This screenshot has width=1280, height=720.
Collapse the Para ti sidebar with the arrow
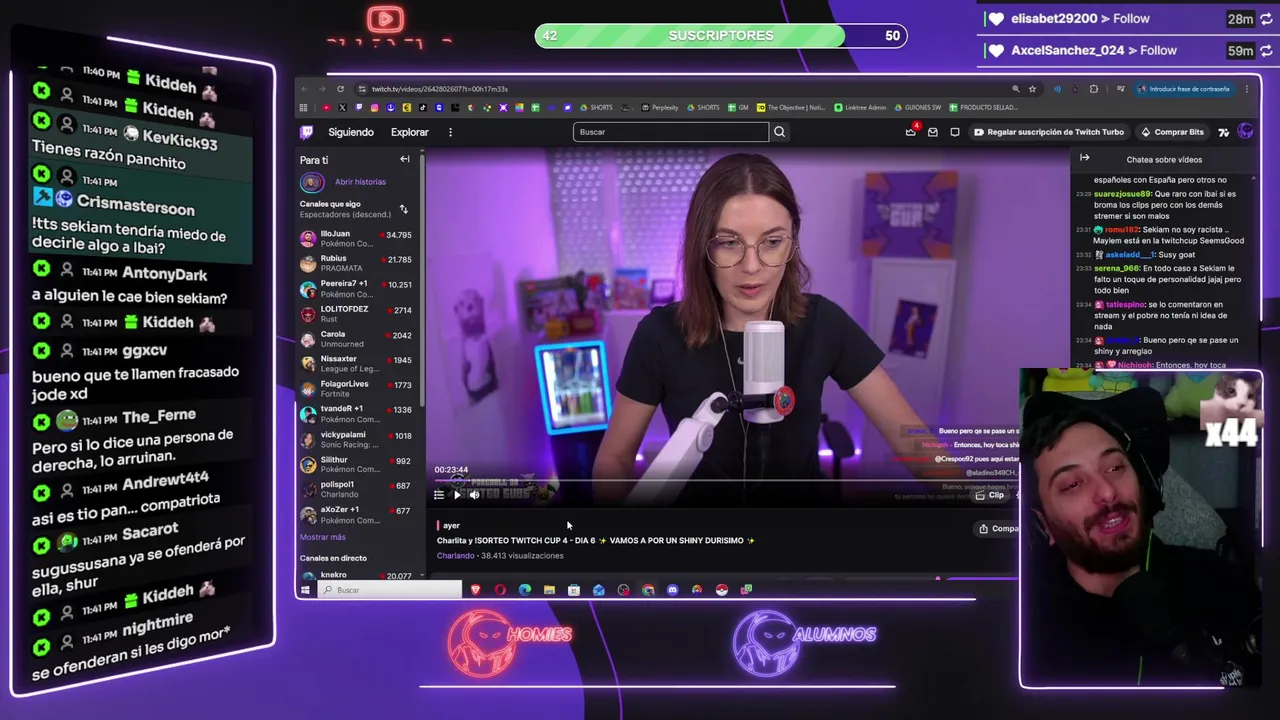click(x=405, y=159)
